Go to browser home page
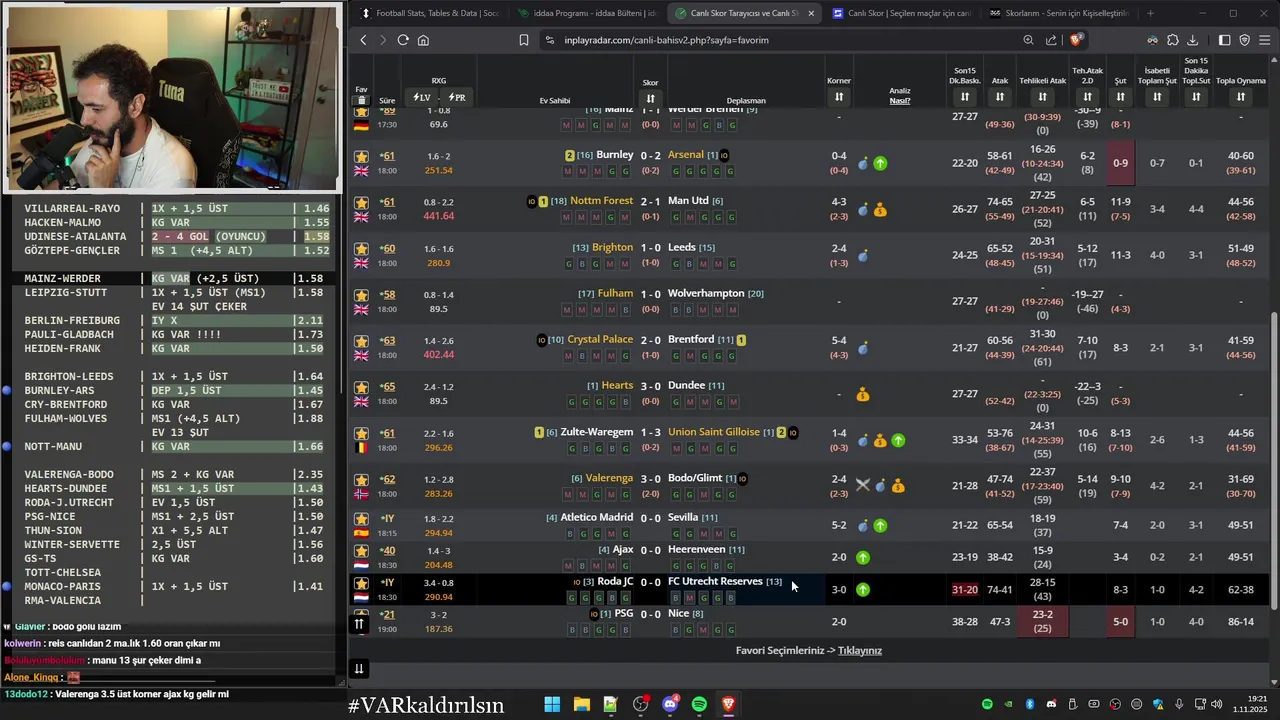The width and height of the screenshot is (1280, 720). pos(424,40)
